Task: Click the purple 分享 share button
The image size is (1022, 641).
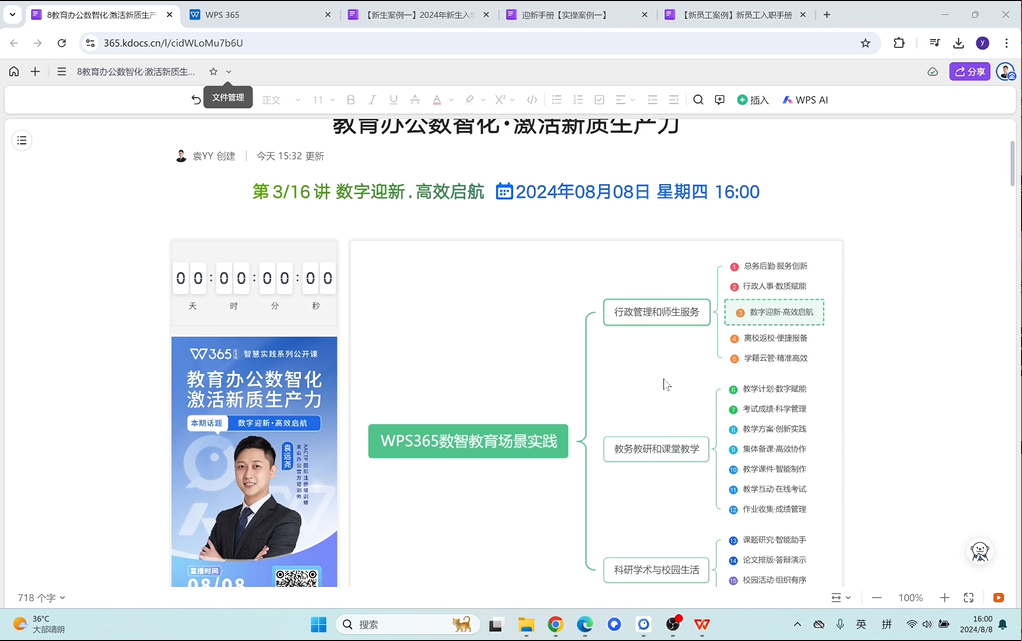Action: [969, 72]
